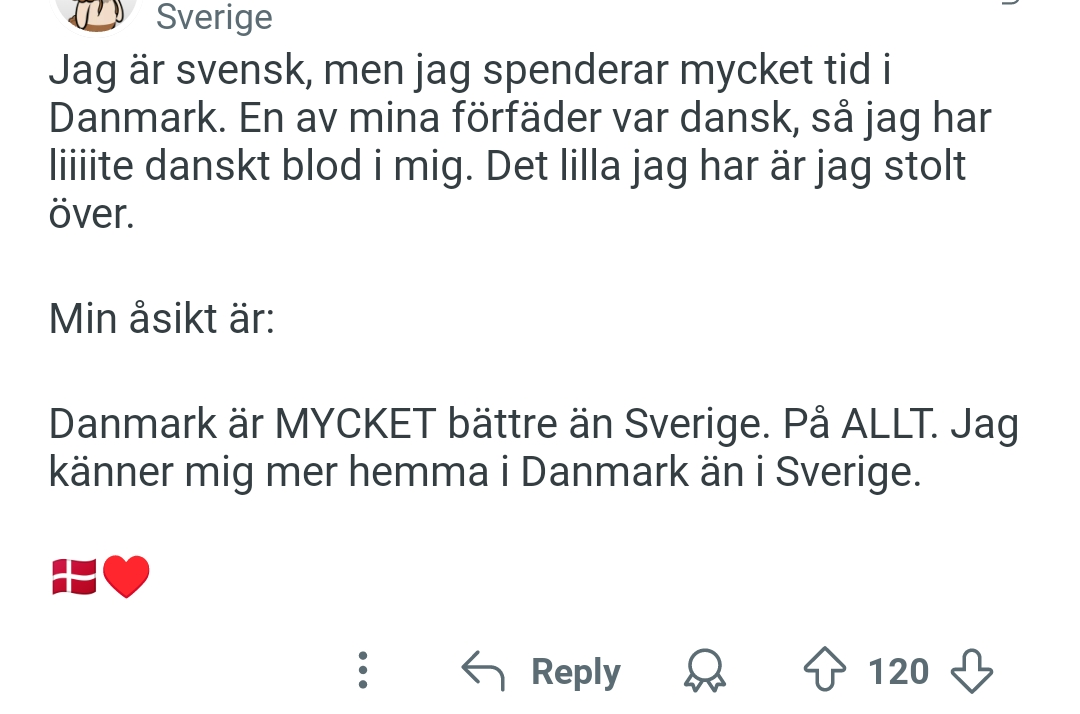
Task: Downvote the post with the down arrow
Action: tap(971, 672)
